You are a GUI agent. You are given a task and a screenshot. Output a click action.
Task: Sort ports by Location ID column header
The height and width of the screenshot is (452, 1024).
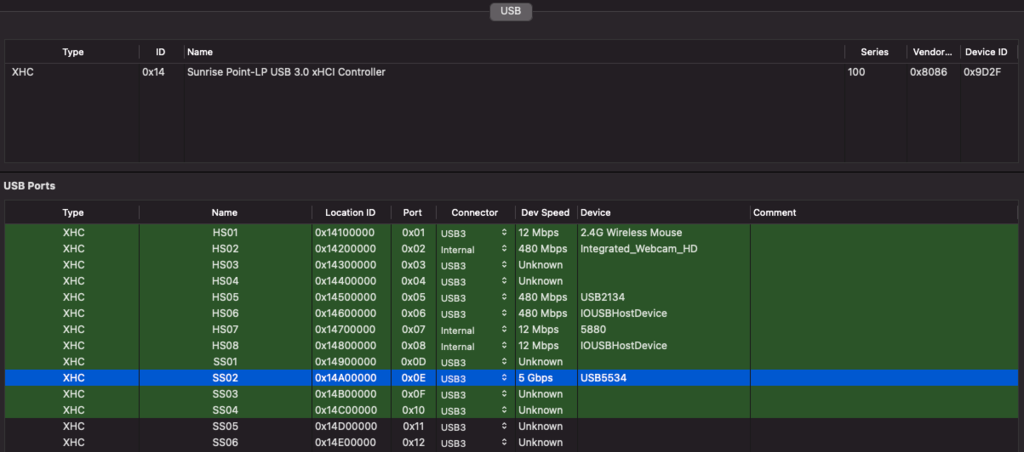[x=350, y=213]
